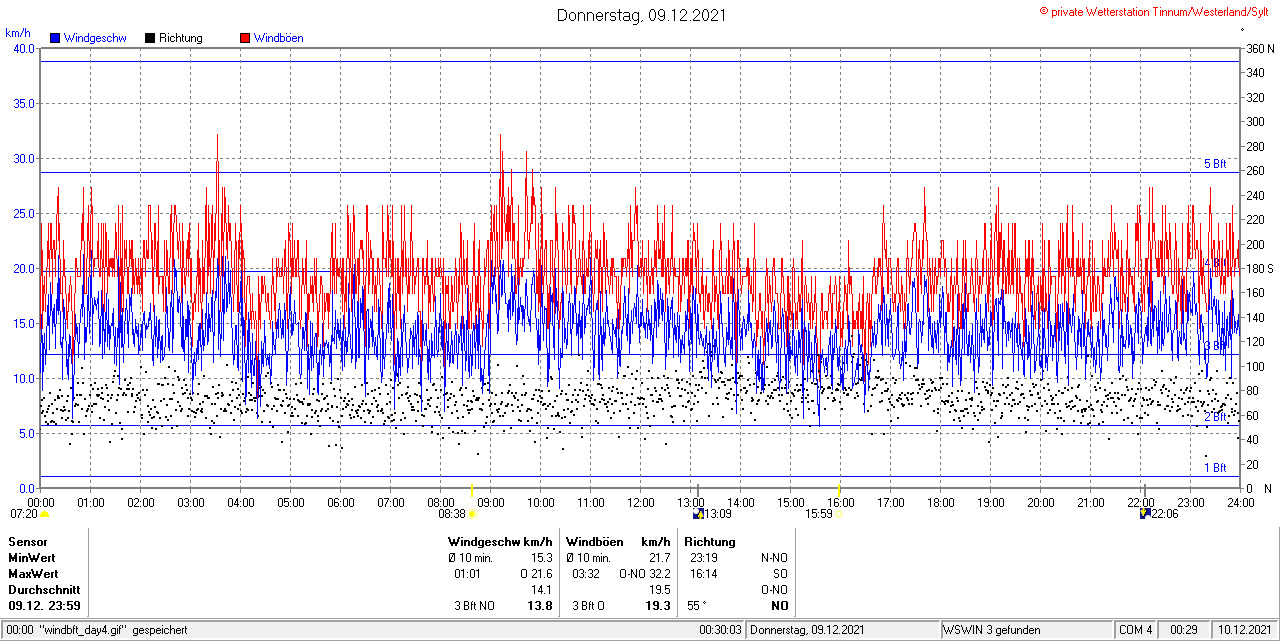The height and width of the screenshot is (641, 1280).
Task: Click the 01:01 max wind time
Action: 468,574
